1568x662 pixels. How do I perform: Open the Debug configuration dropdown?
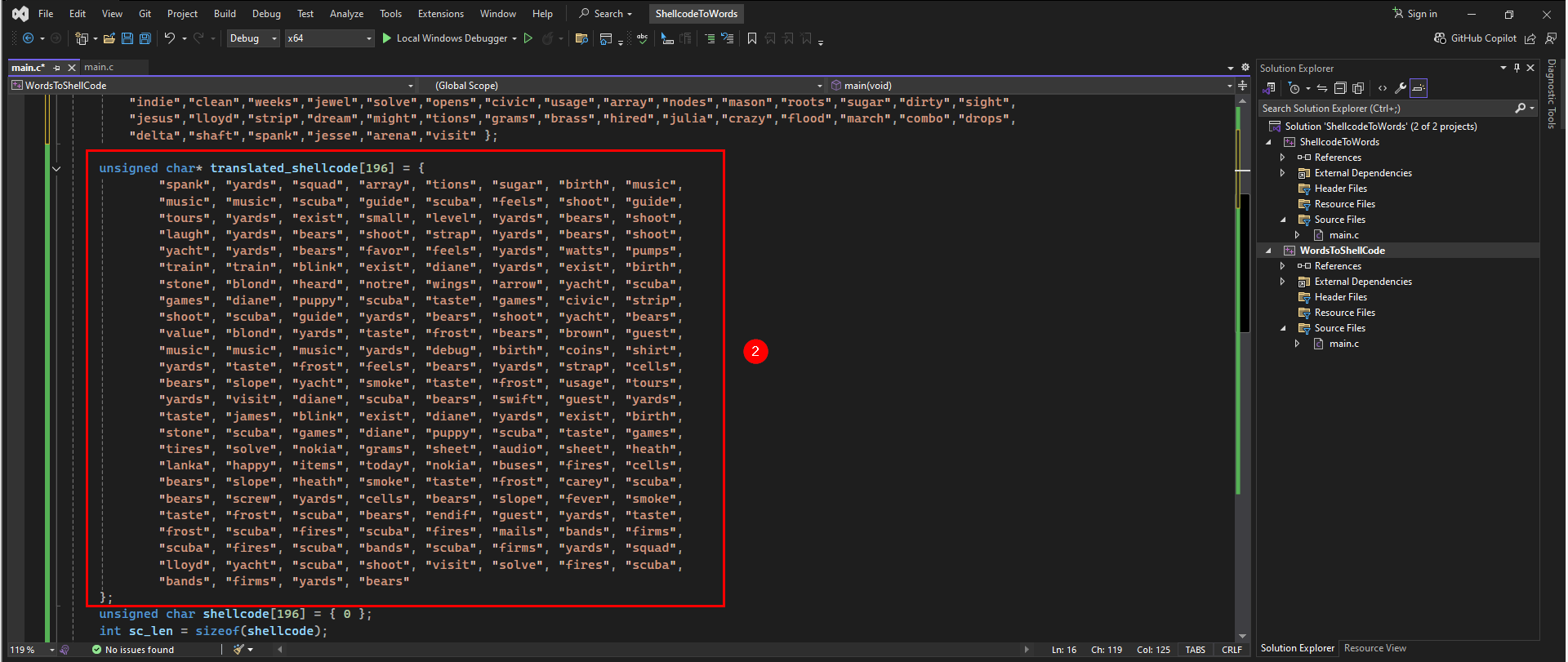point(253,38)
